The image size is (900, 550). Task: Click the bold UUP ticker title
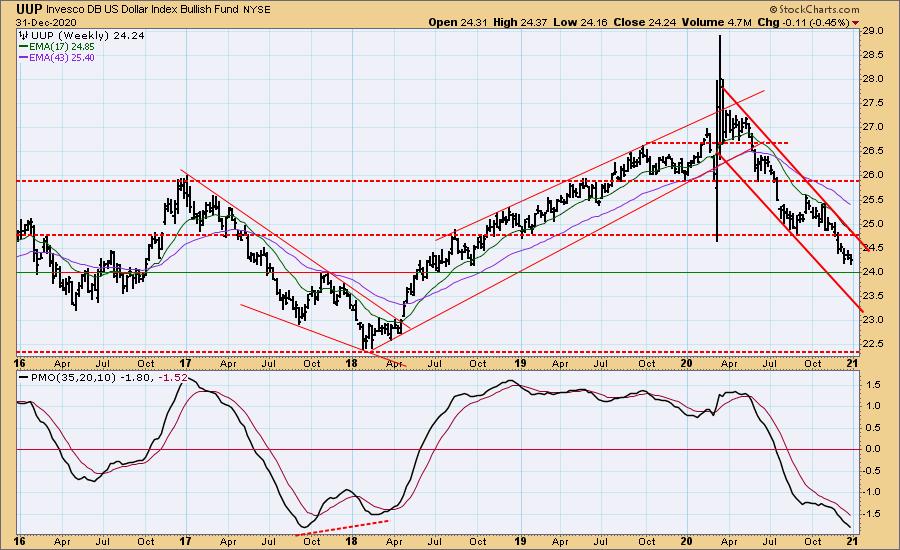point(29,9)
